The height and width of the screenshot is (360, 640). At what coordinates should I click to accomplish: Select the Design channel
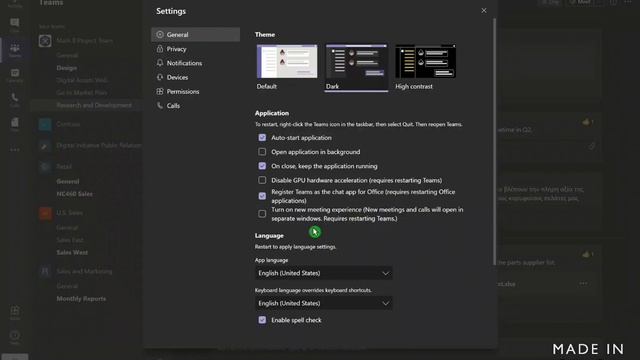[67, 68]
